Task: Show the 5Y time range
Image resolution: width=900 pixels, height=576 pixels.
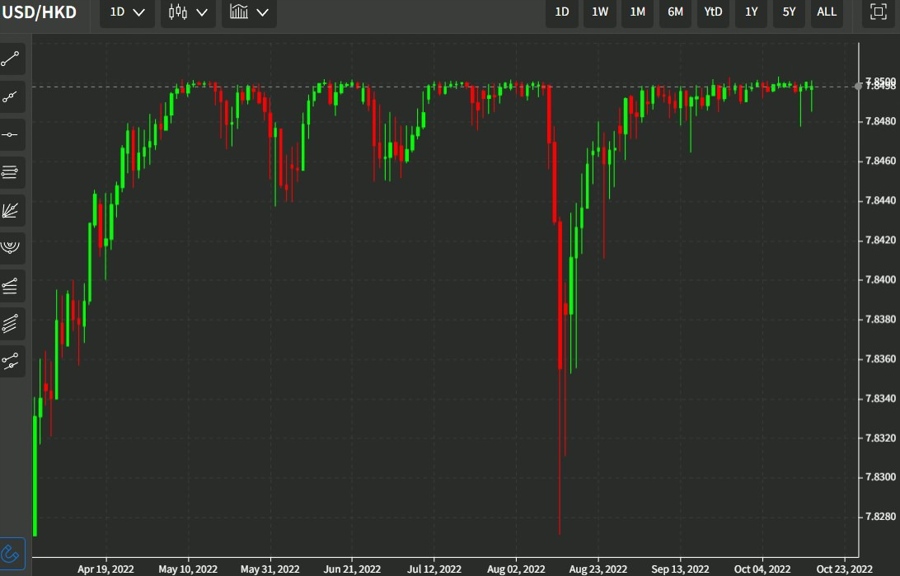Action: click(789, 12)
